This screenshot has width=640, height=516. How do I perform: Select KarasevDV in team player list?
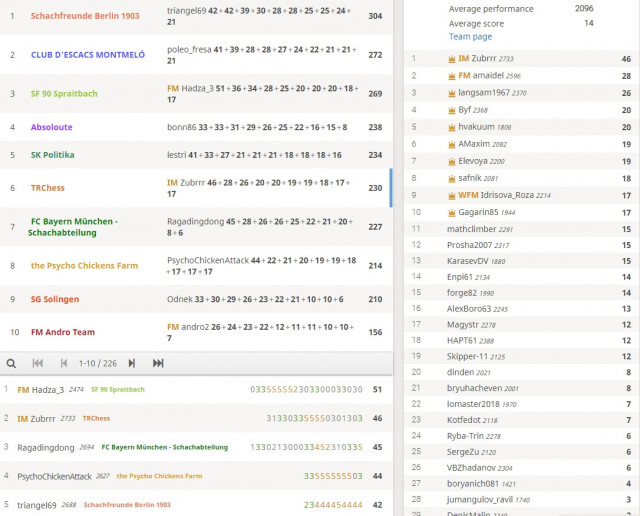[468, 261]
